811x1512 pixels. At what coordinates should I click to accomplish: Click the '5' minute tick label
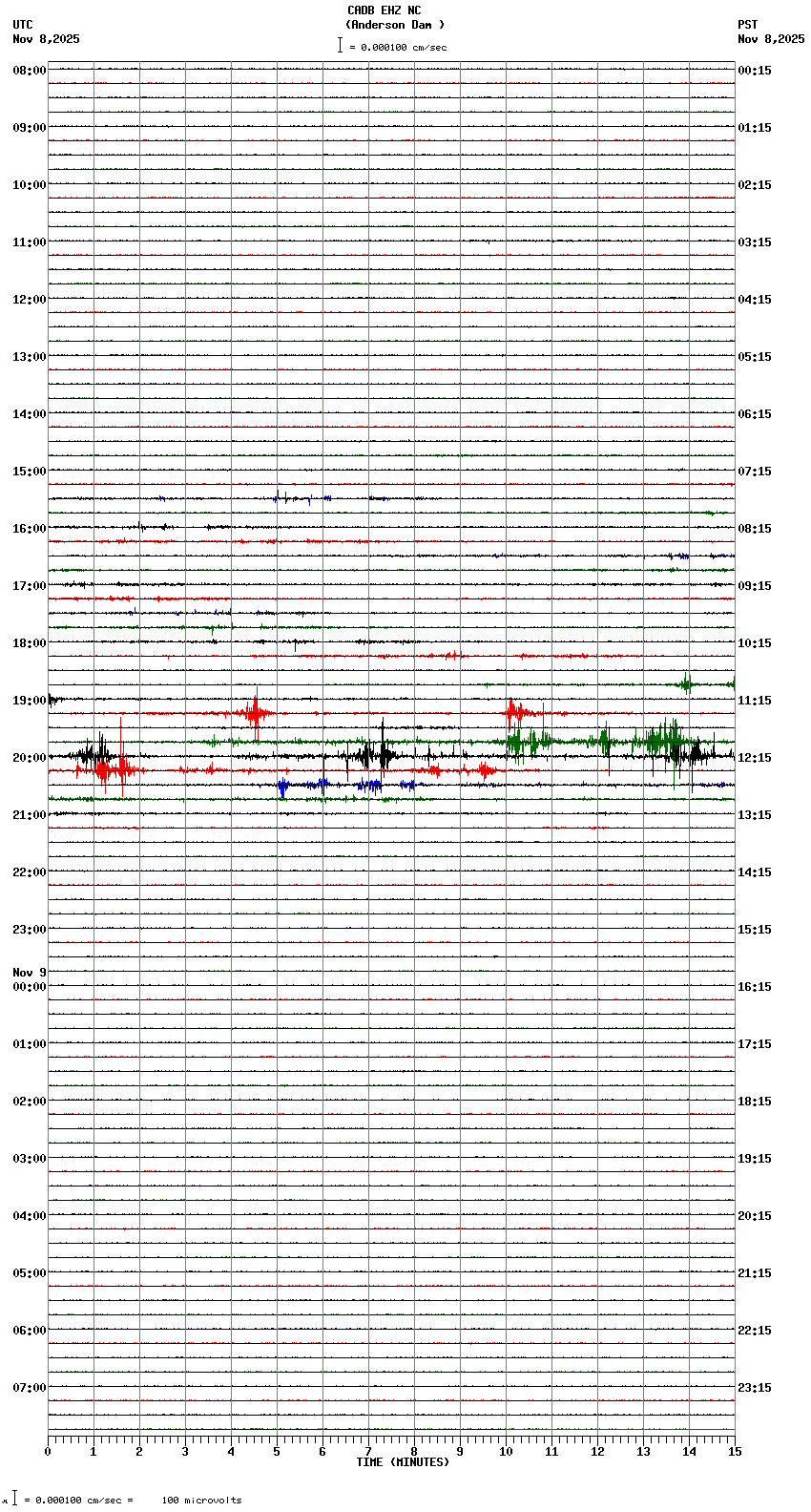(277, 1452)
